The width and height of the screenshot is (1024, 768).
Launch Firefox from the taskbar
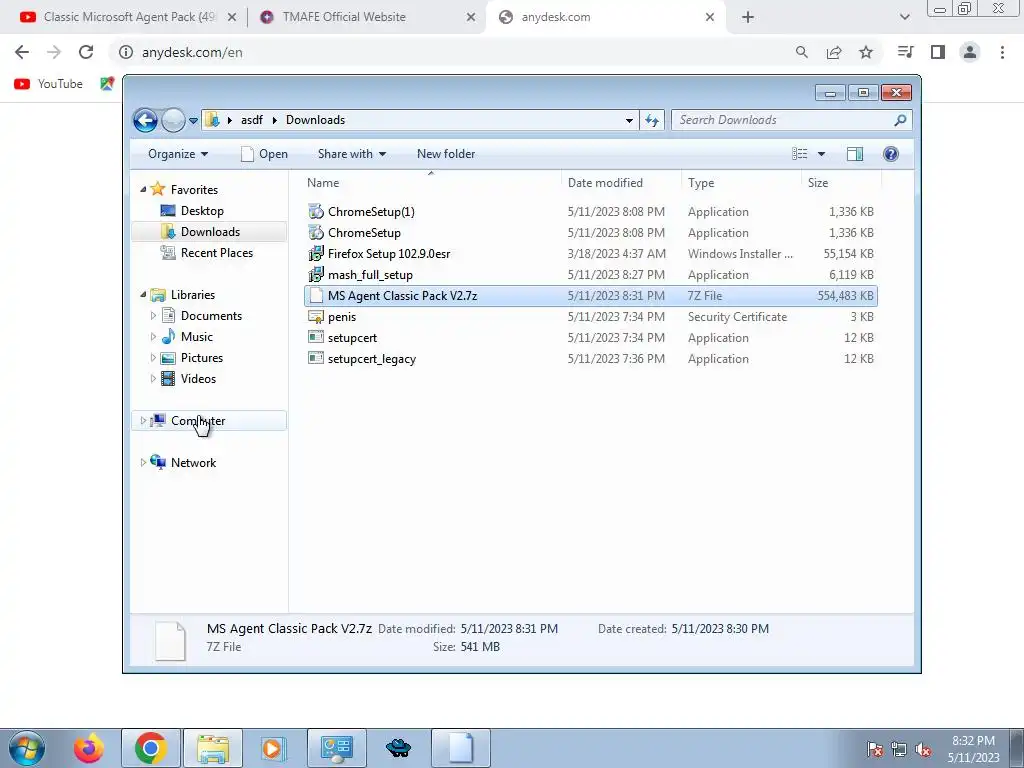click(x=88, y=748)
